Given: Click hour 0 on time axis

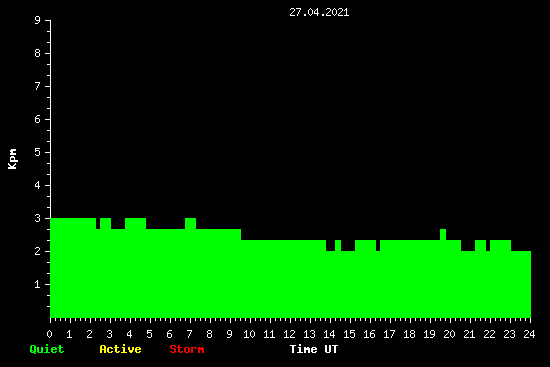Looking at the screenshot, I should point(49,334).
